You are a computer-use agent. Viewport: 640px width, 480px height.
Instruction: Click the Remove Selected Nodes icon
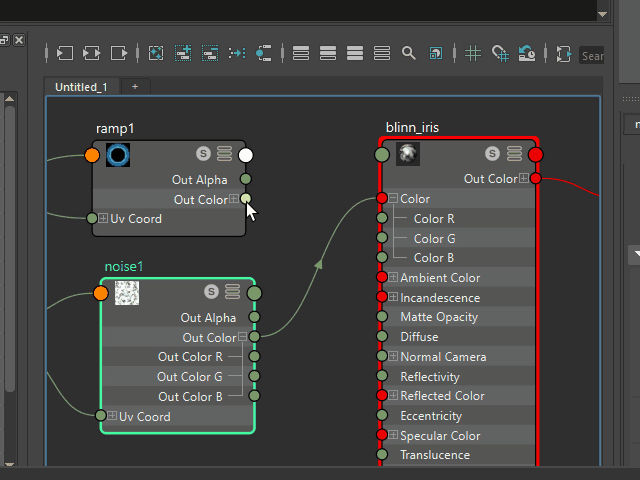(210, 53)
